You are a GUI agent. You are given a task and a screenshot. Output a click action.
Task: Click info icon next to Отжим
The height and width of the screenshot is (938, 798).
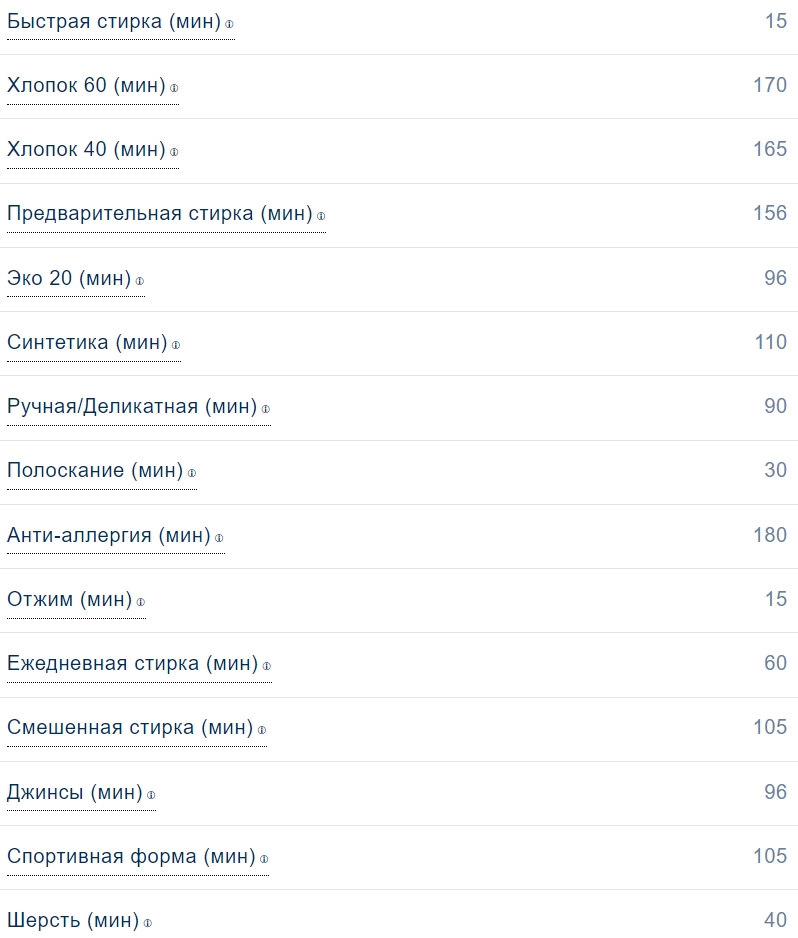tap(141, 602)
